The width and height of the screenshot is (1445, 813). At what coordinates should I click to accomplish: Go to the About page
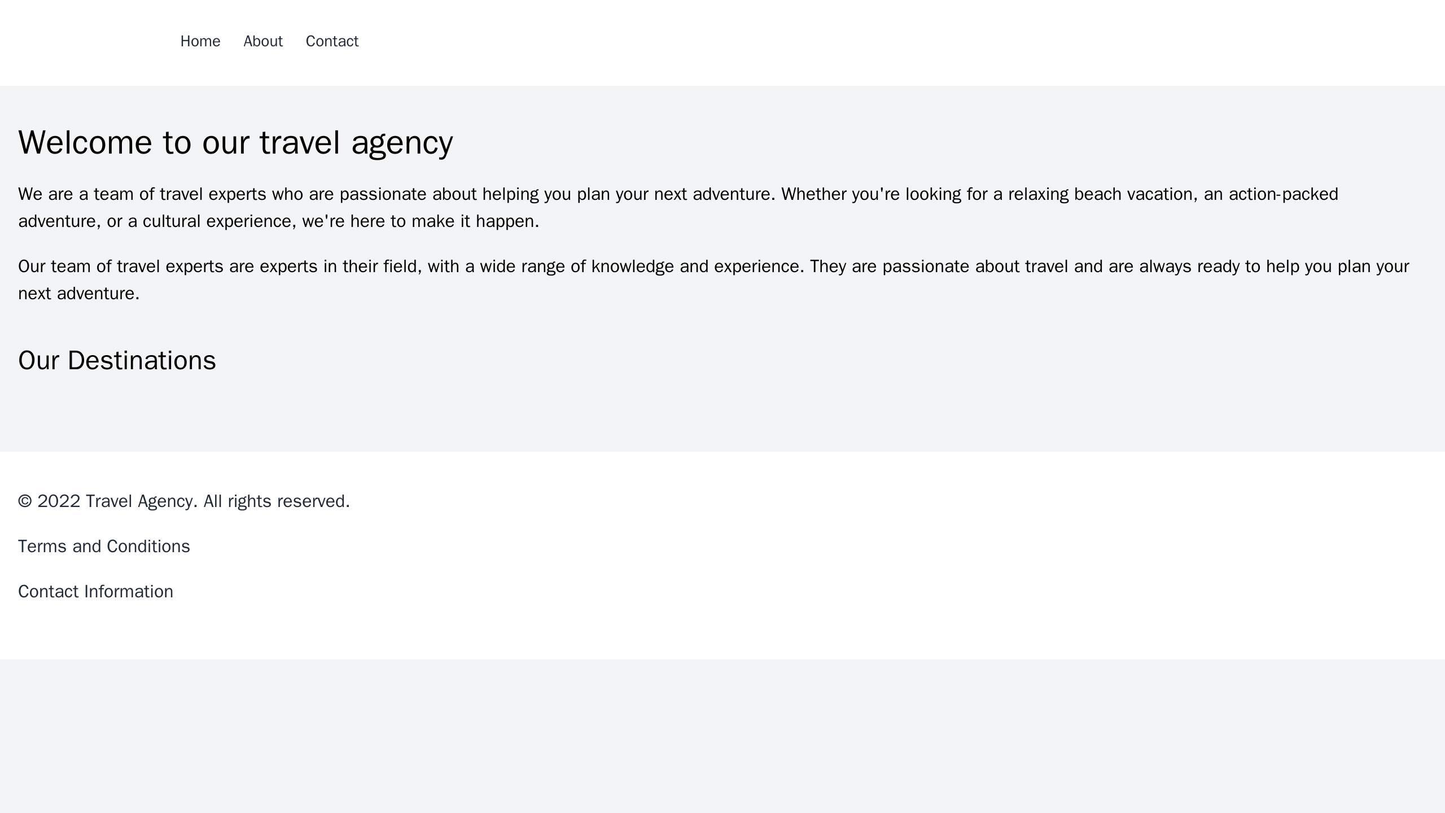click(263, 41)
